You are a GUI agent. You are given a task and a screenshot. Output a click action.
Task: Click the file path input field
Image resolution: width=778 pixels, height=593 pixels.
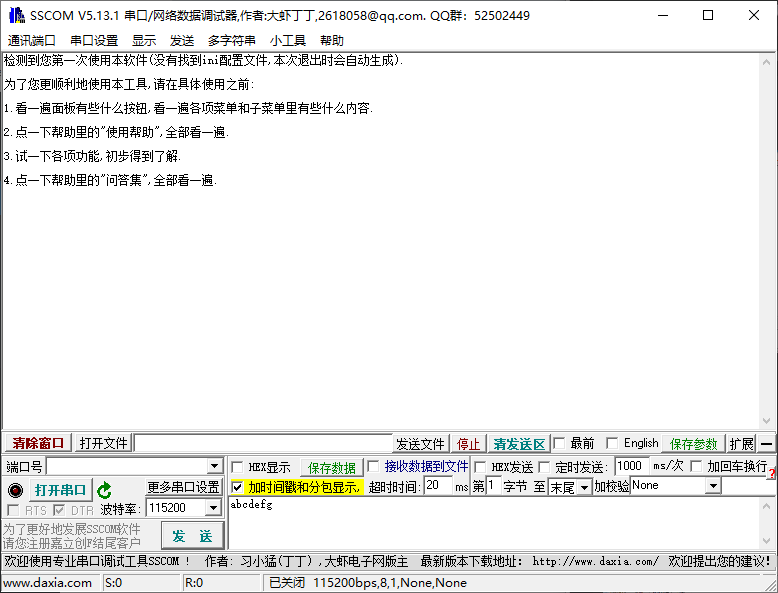tap(263, 443)
